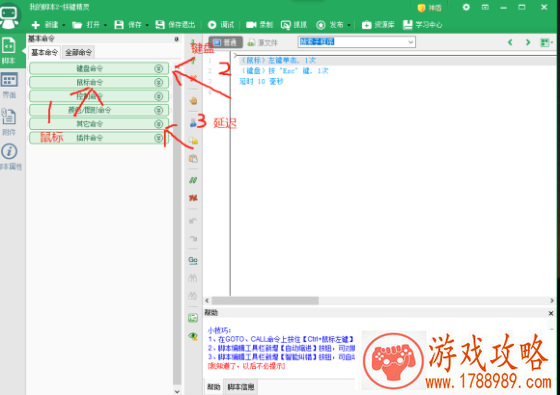Click the right arrow of the editor's horizontal scrollbar

(x=552, y=301)
